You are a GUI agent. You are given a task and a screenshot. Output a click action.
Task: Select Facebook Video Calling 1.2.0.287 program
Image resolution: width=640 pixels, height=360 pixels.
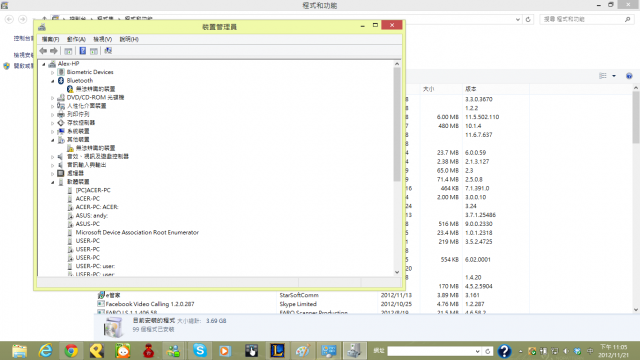pyautogui.click(x=150, y=304)
